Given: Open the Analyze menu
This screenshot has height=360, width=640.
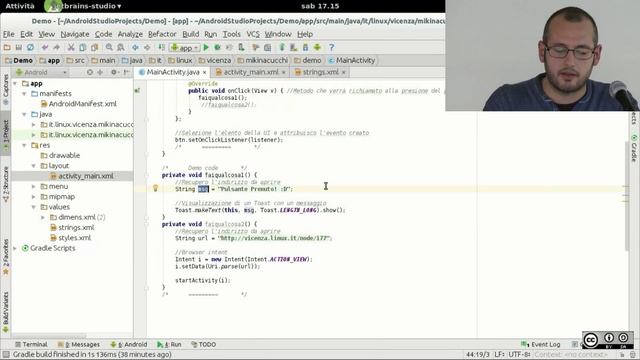Looking at the screenshot, I should point(130,34).
